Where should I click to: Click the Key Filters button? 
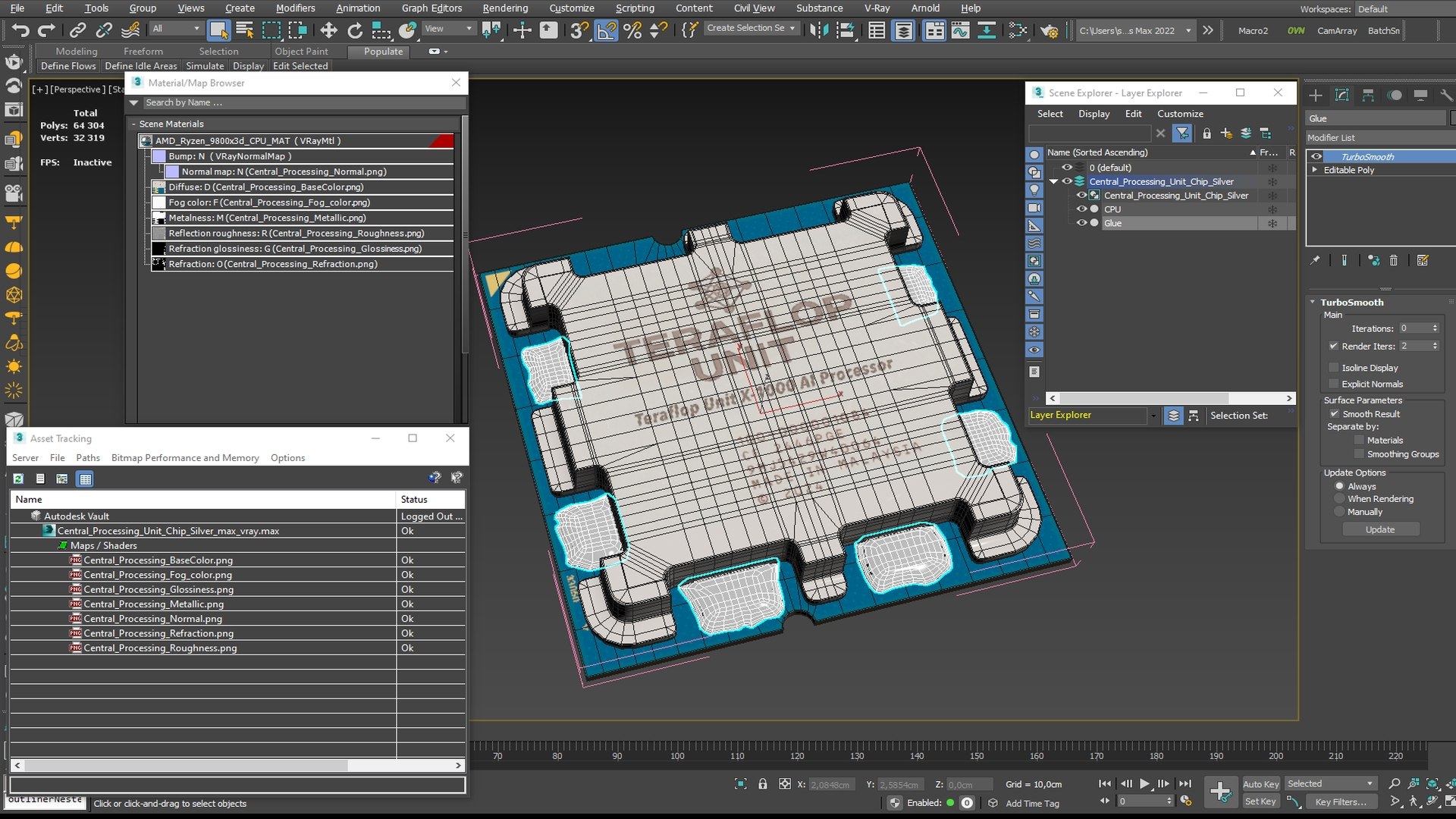click(1340, 802)
